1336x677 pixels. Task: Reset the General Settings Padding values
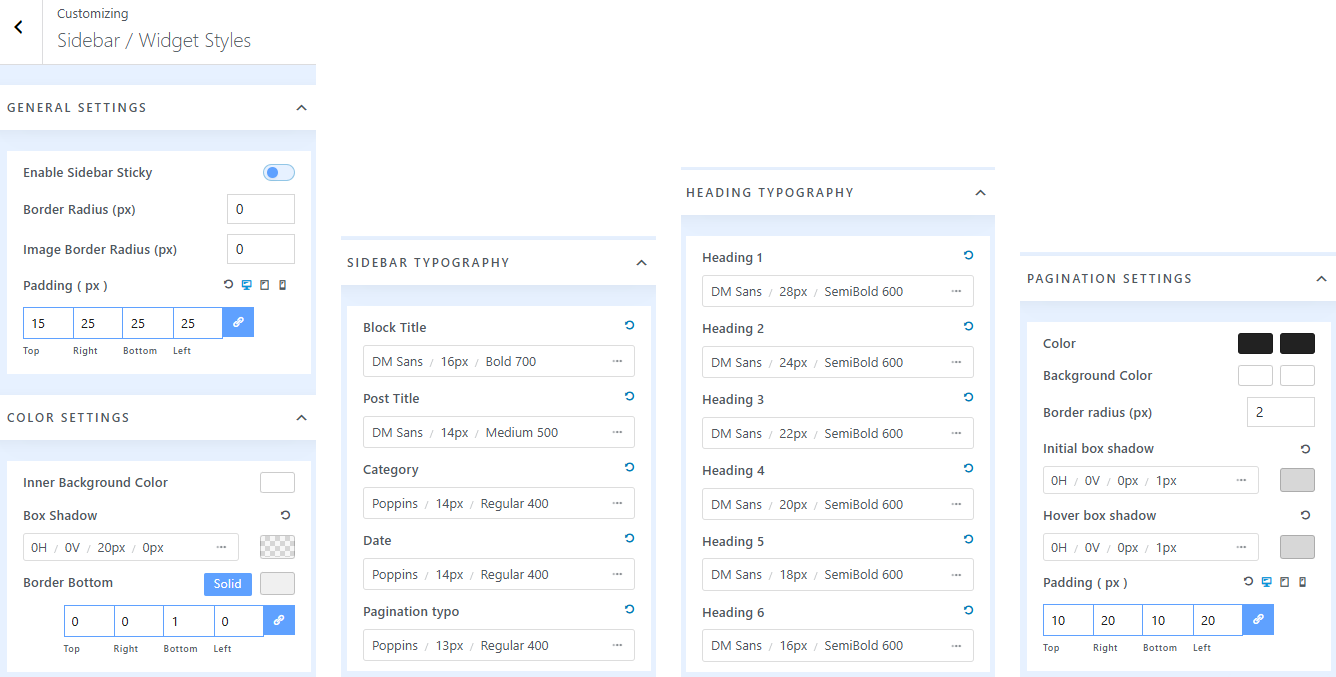point(228,285)
